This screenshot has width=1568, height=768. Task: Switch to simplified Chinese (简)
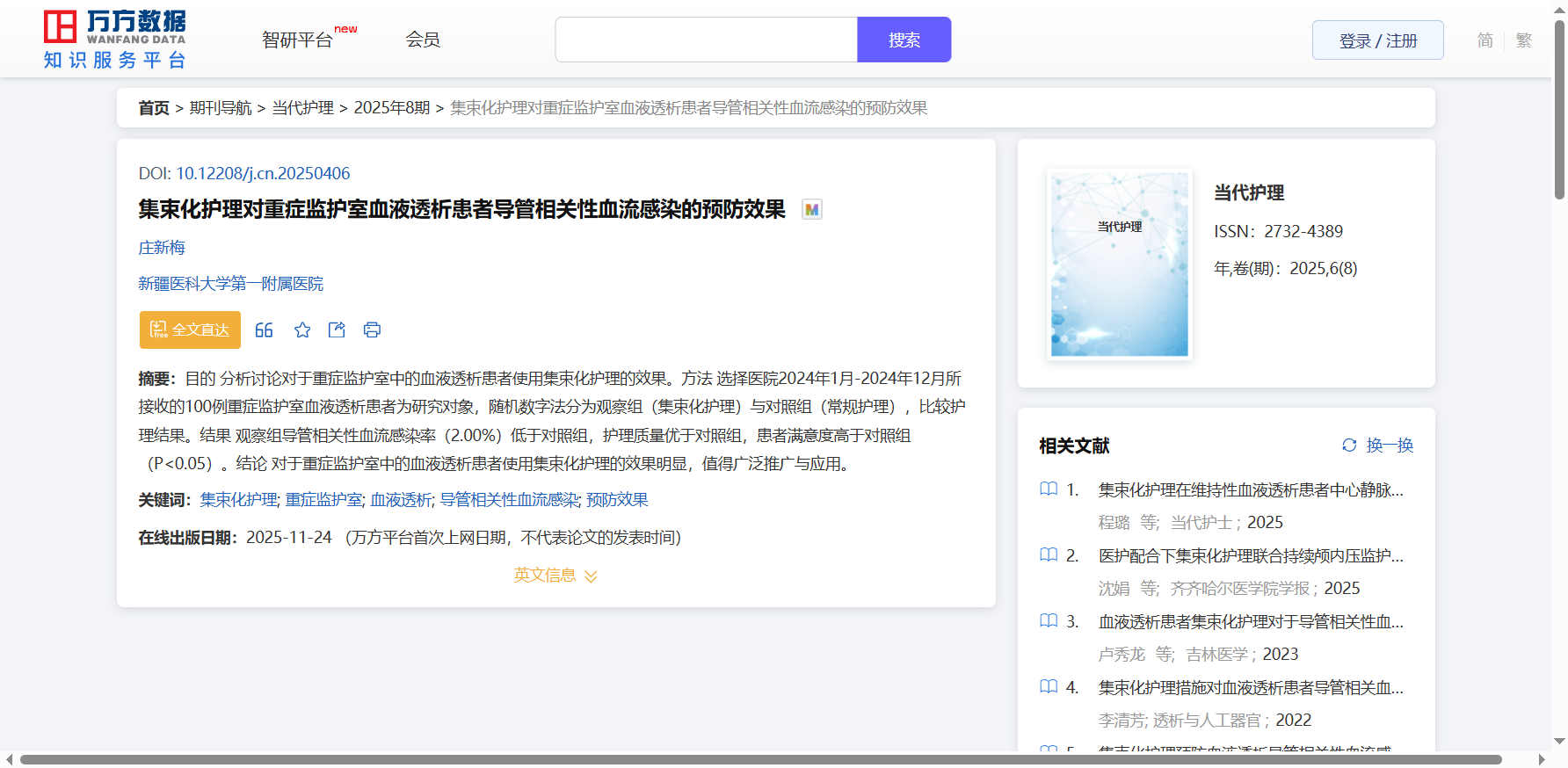coord(1485,40)
